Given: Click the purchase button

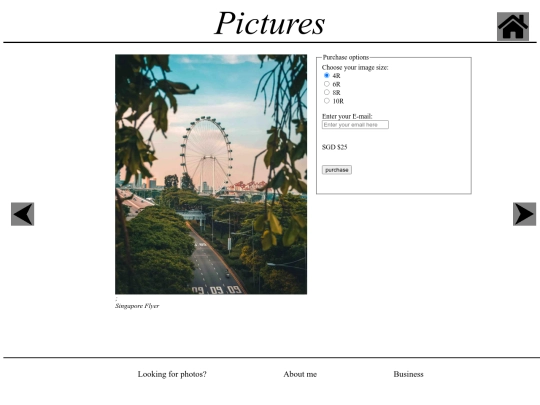Looking at the screenshot, I should coord(337,170).
